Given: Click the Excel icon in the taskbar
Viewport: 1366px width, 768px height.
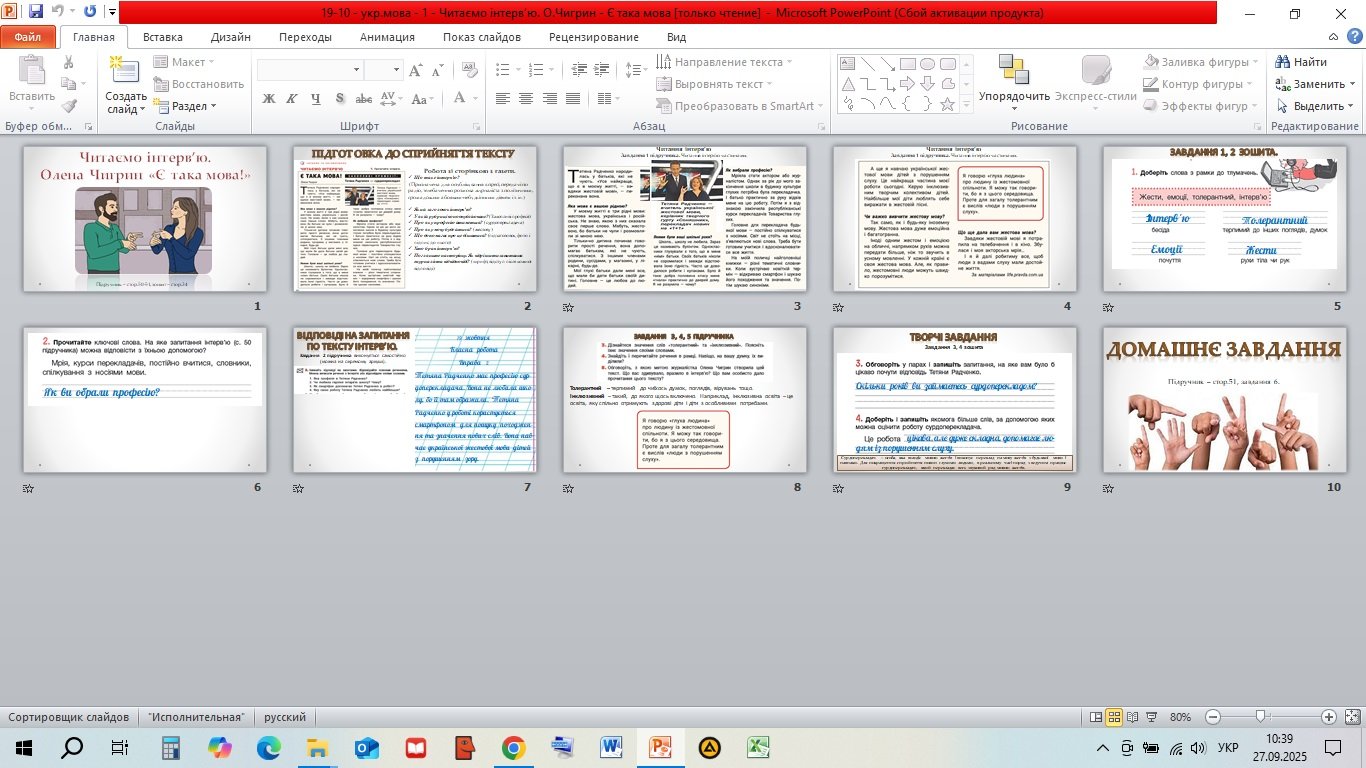Looking at the screenshot, I should 759,747.
